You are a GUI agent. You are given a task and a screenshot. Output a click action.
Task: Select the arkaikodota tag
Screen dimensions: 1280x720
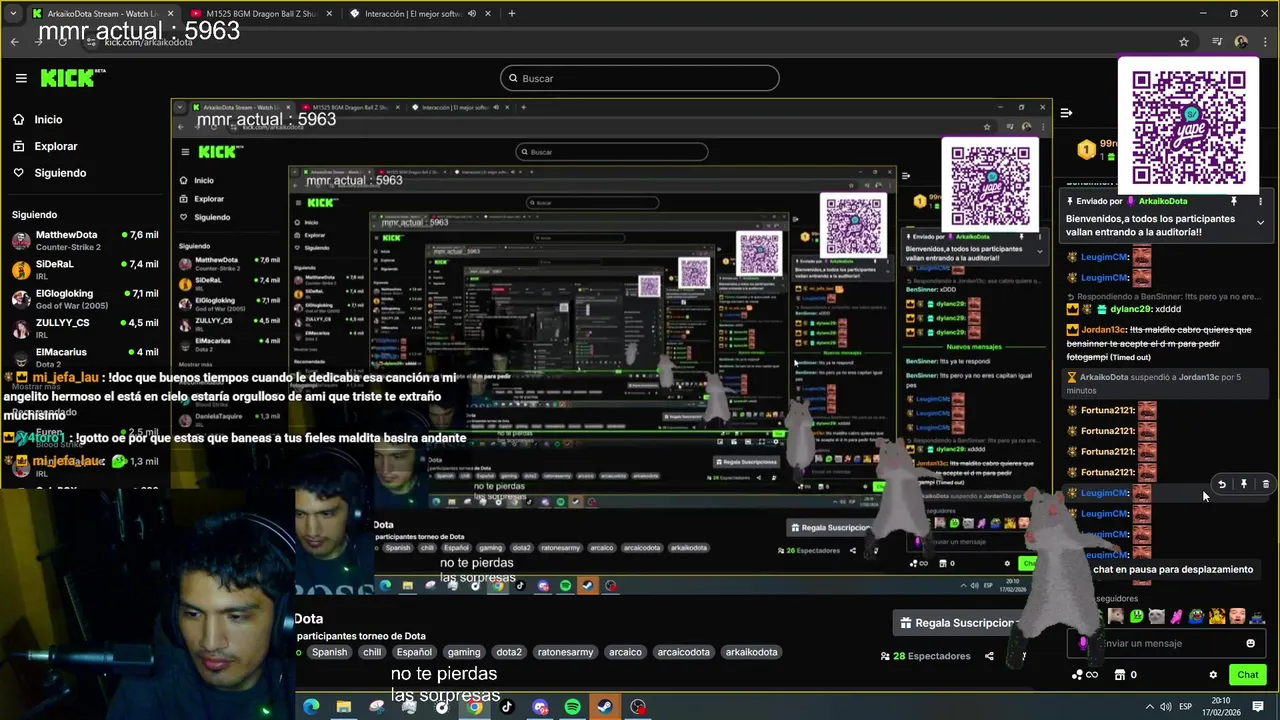point(751,652)
